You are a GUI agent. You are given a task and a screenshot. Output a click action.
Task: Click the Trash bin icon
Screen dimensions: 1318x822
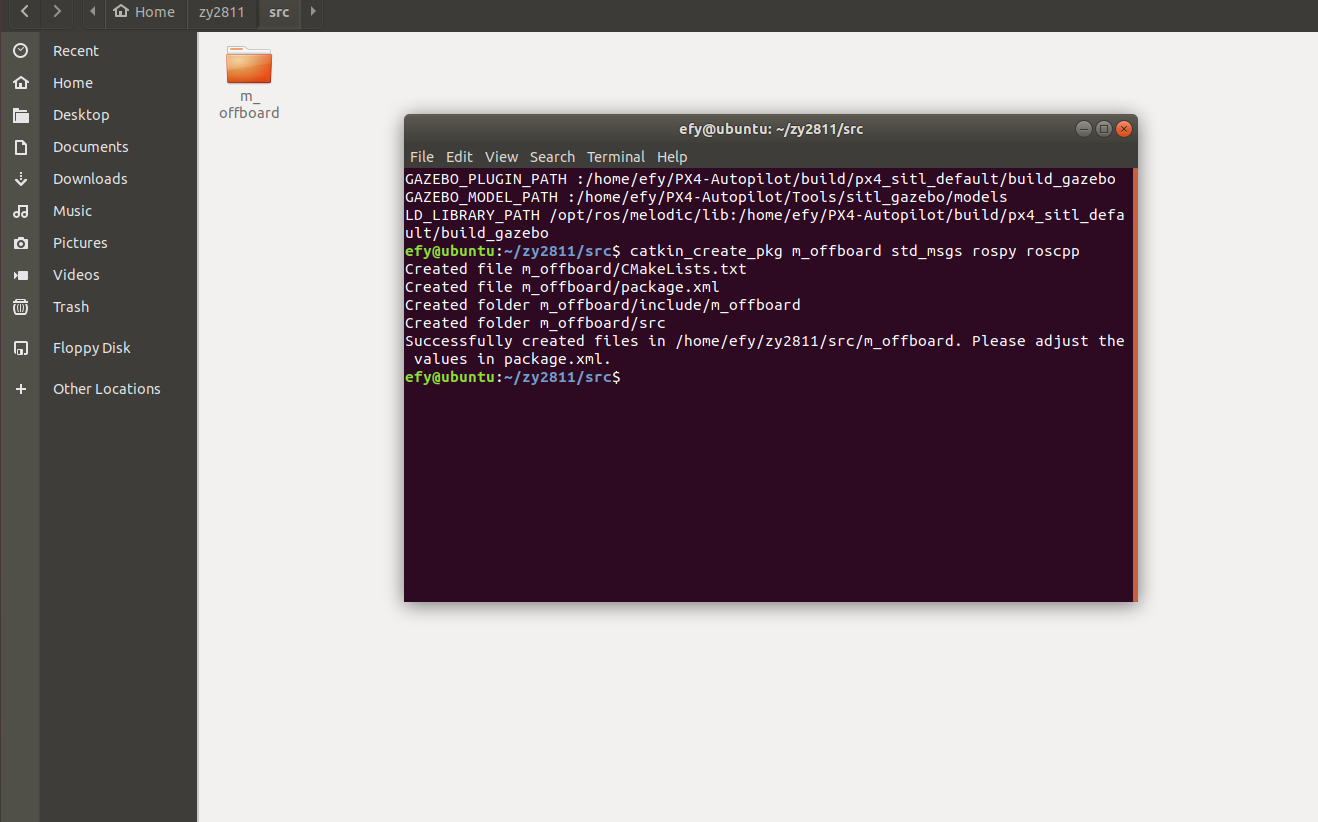[x=20, y=307]
